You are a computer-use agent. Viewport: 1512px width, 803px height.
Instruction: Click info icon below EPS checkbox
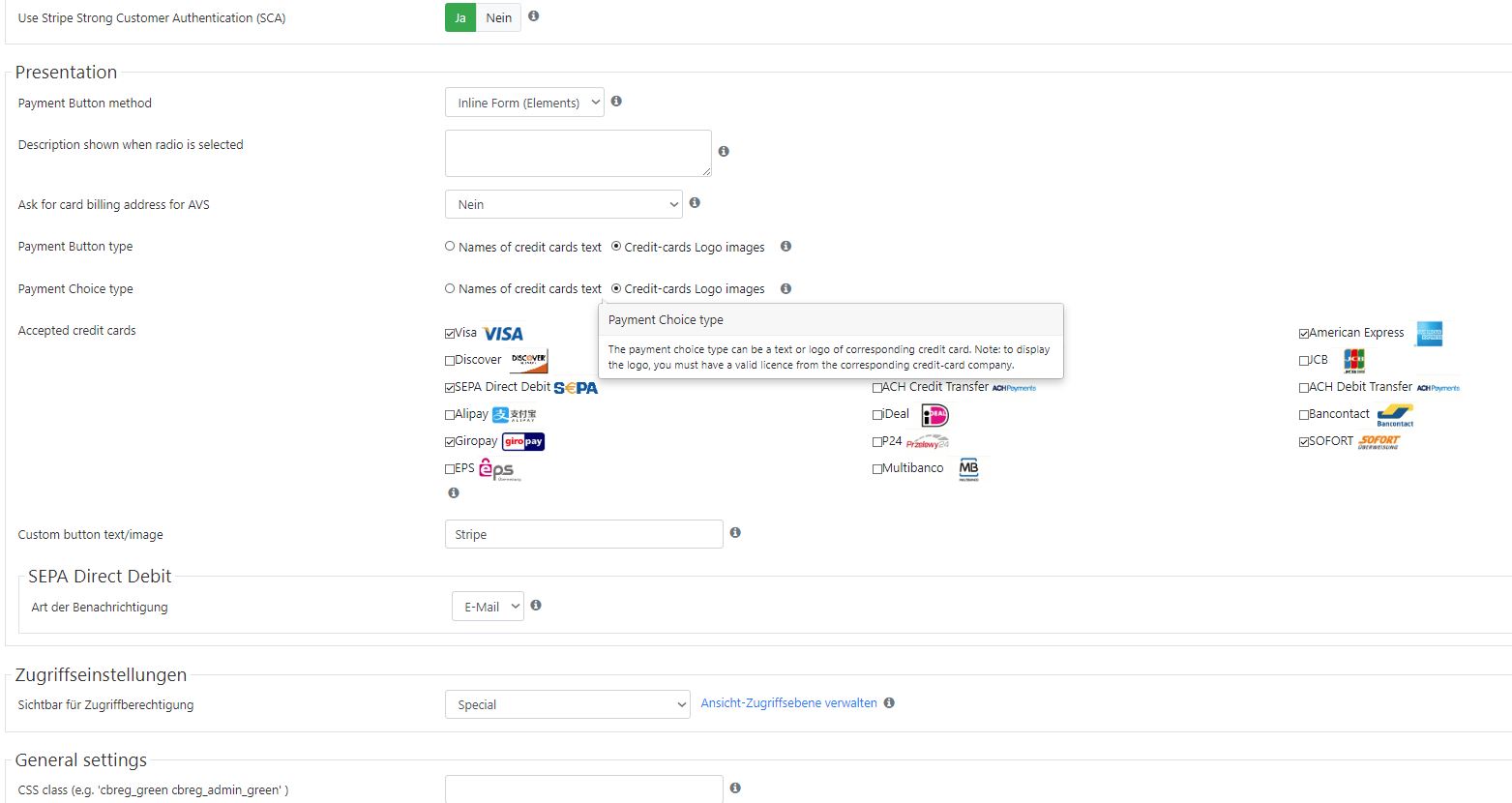(x=453, y=493)
